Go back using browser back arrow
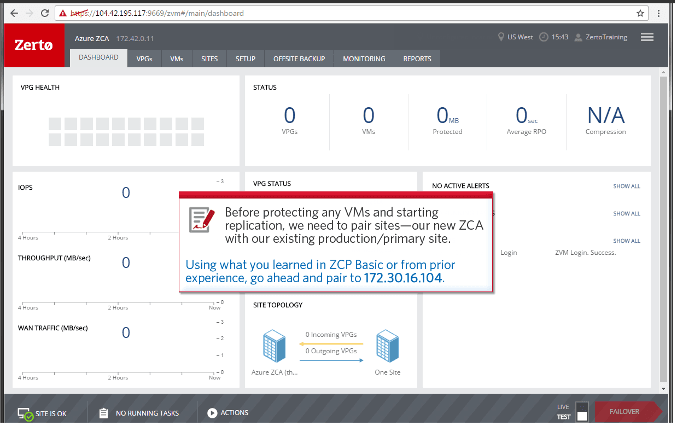Screen dimensions: 675x424 14,13
